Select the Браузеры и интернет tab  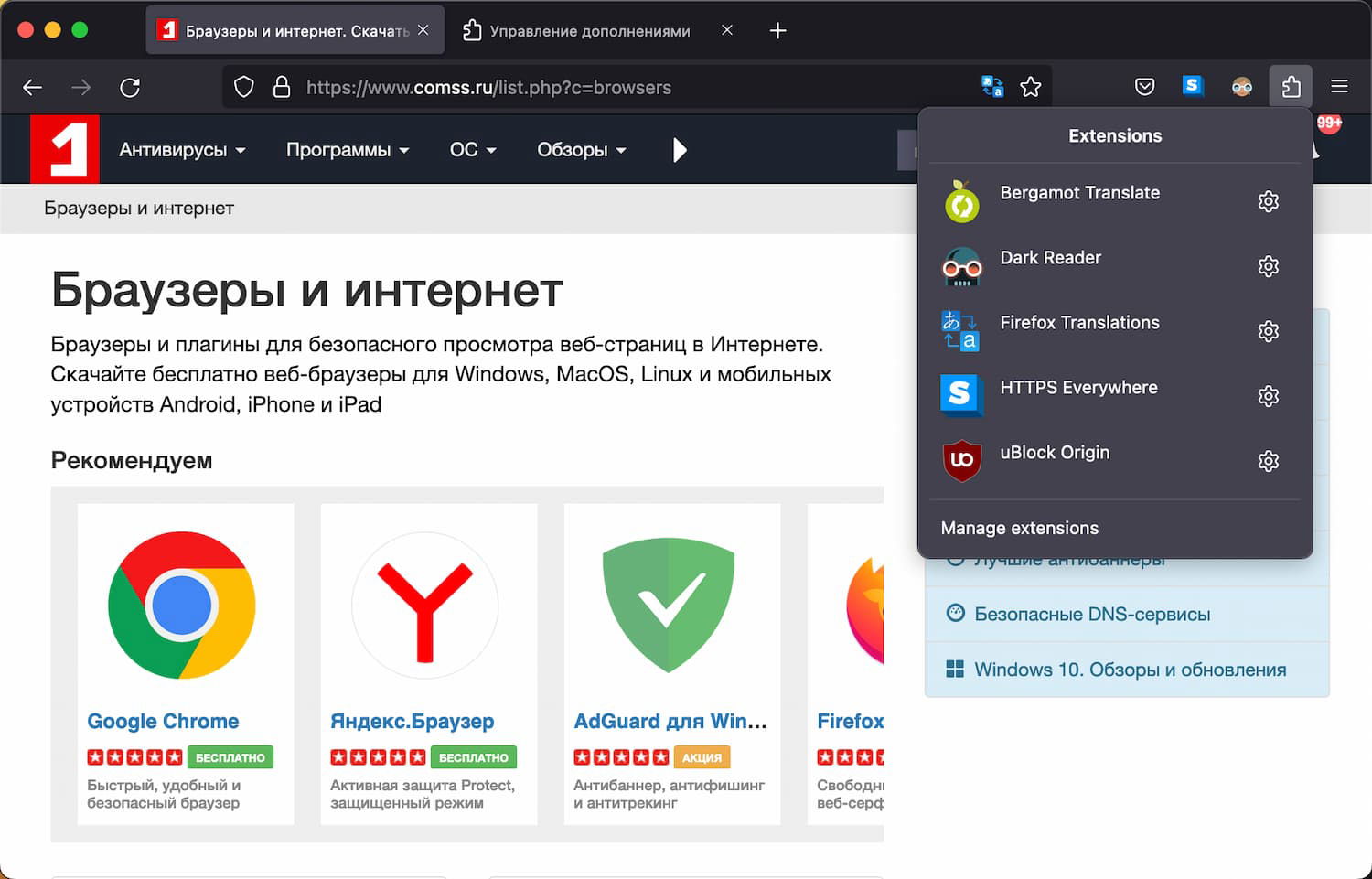[x=295, y=30]
